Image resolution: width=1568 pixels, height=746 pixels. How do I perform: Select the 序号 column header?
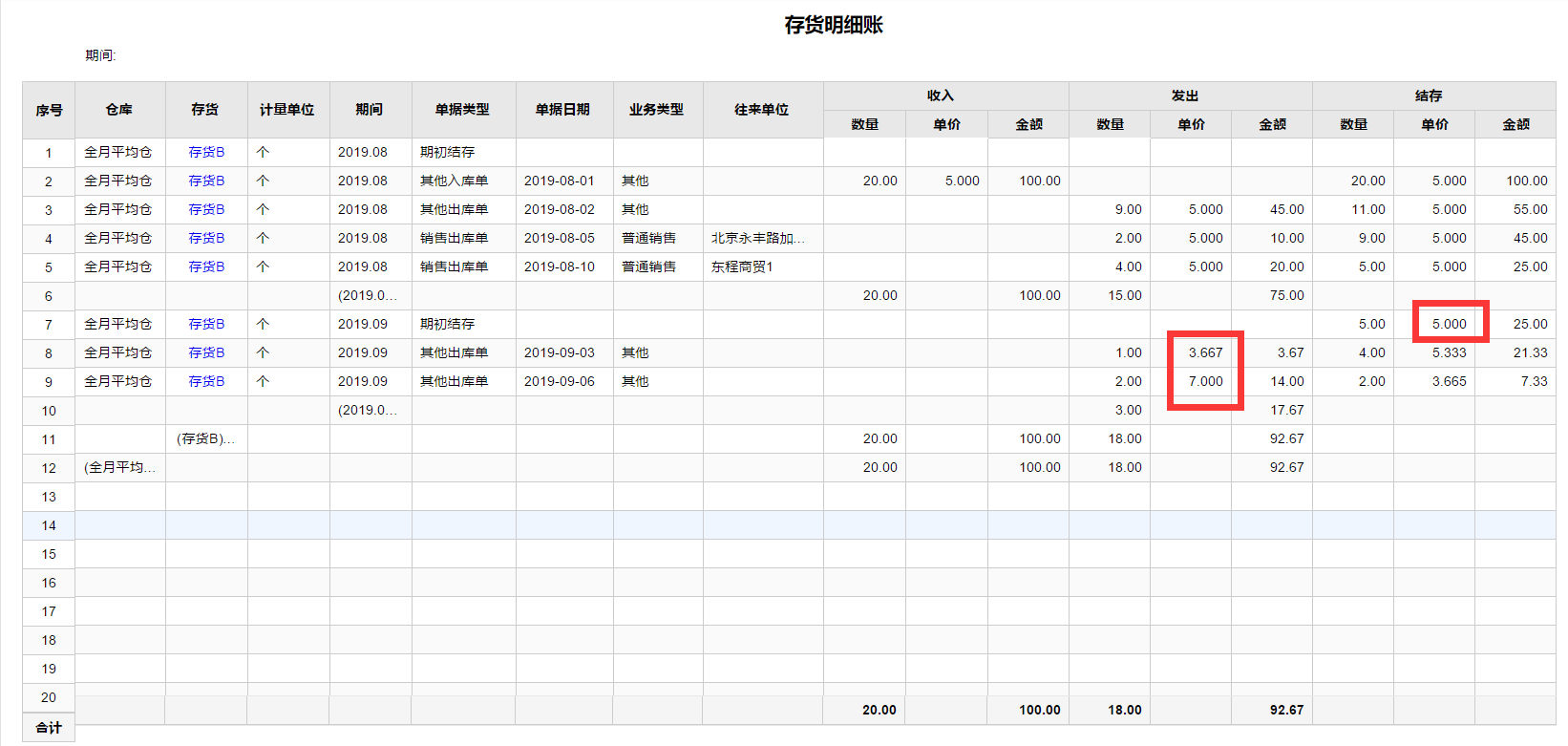pos(49,110)
